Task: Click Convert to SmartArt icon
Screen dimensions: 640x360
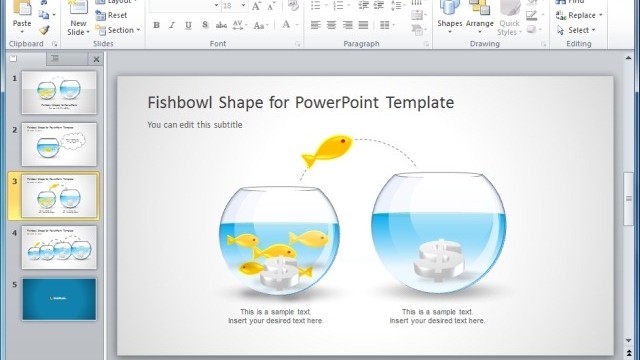Action: tap(417, 30)
